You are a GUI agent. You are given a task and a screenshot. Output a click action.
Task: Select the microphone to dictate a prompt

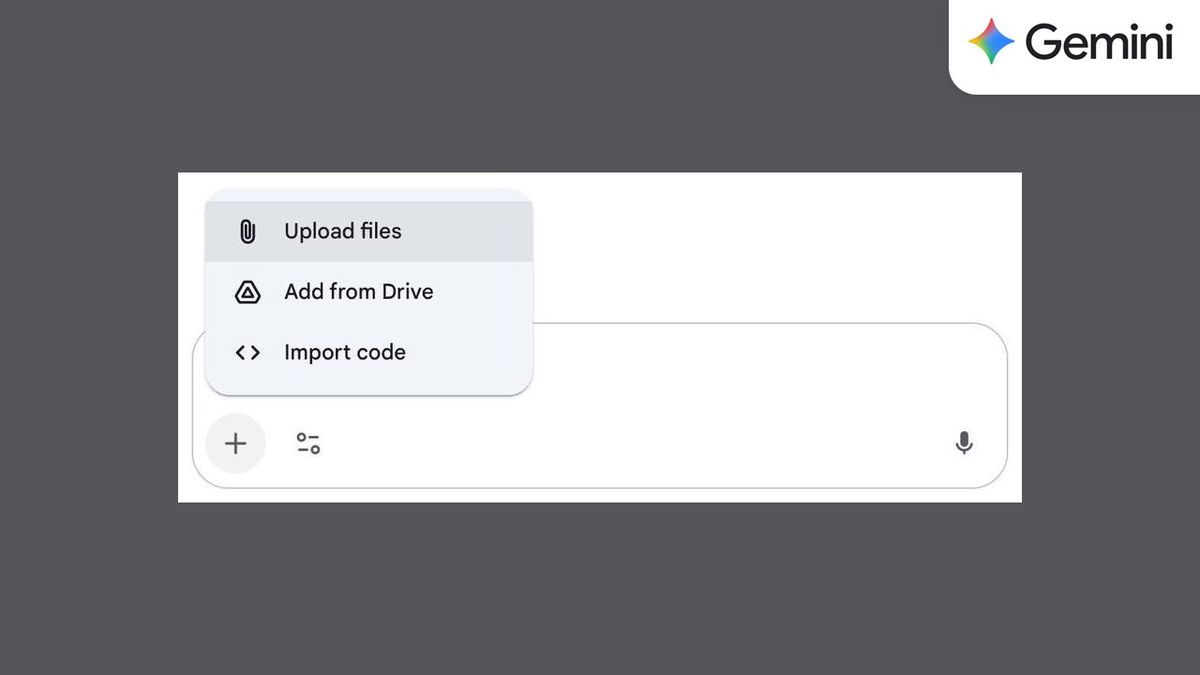coord(963,442)
